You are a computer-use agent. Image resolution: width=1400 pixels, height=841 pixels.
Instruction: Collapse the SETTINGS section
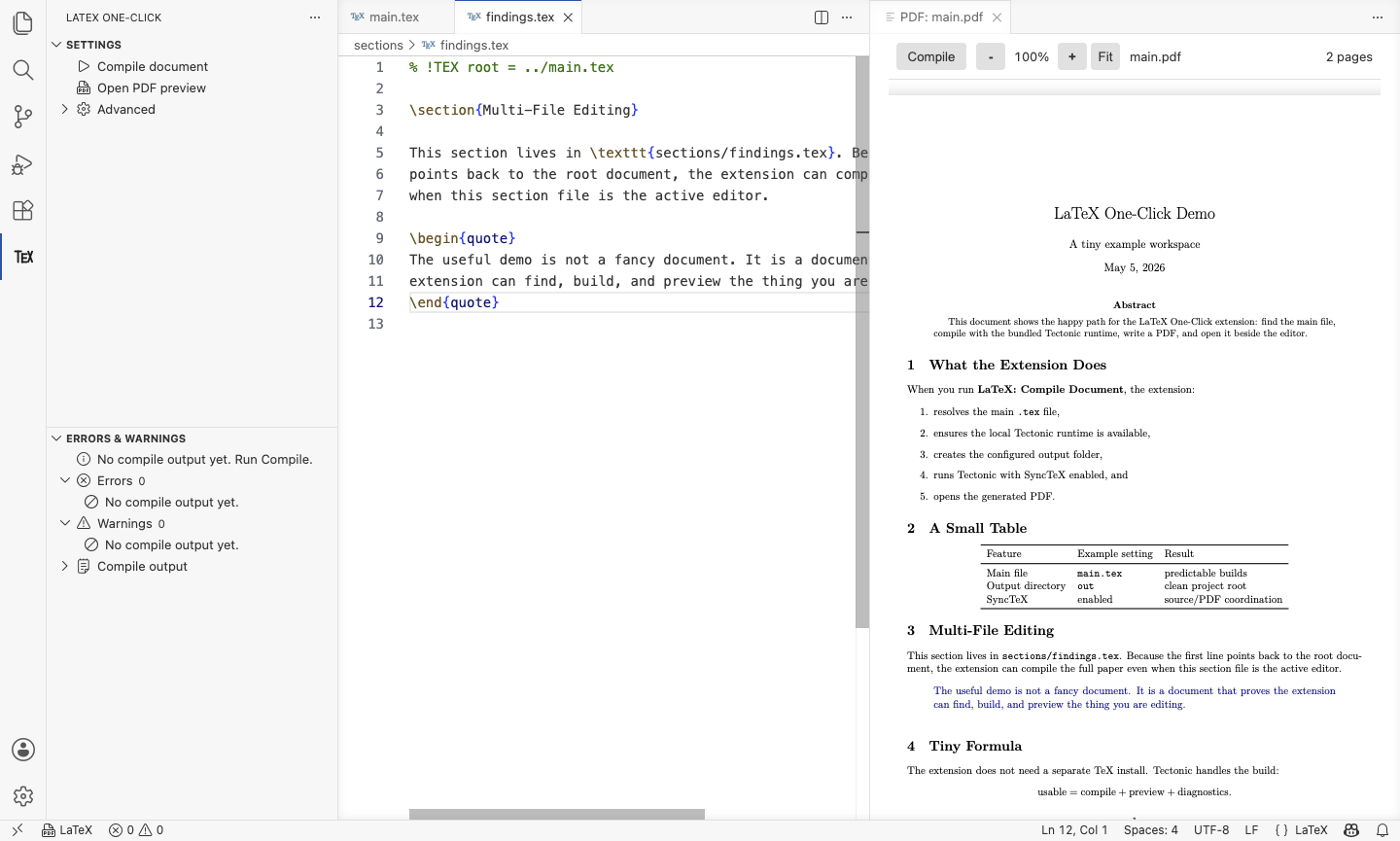56,45
